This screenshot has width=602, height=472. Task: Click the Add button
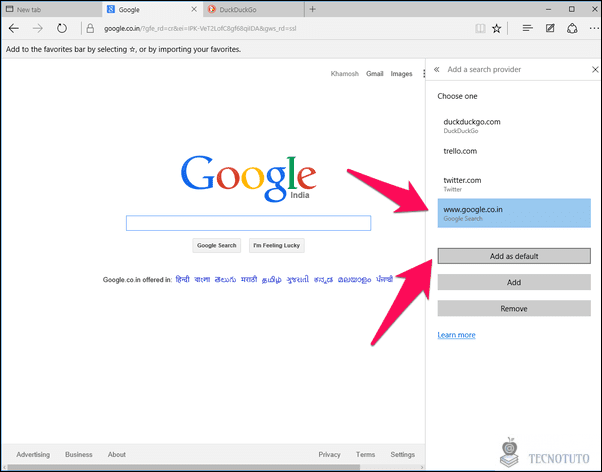[514, 282]
